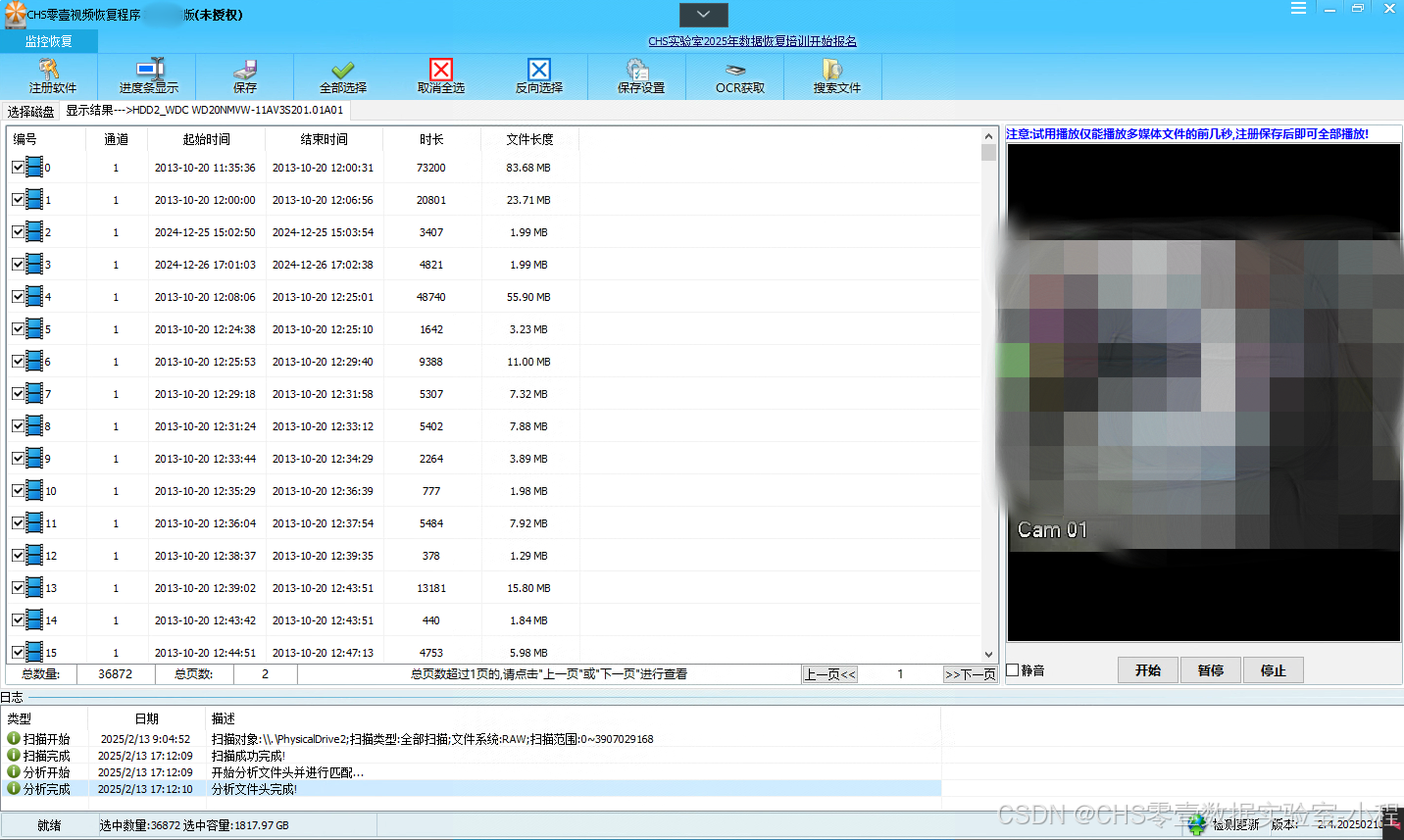Open 搜索文件 search files icon

[x=832, y=70]
